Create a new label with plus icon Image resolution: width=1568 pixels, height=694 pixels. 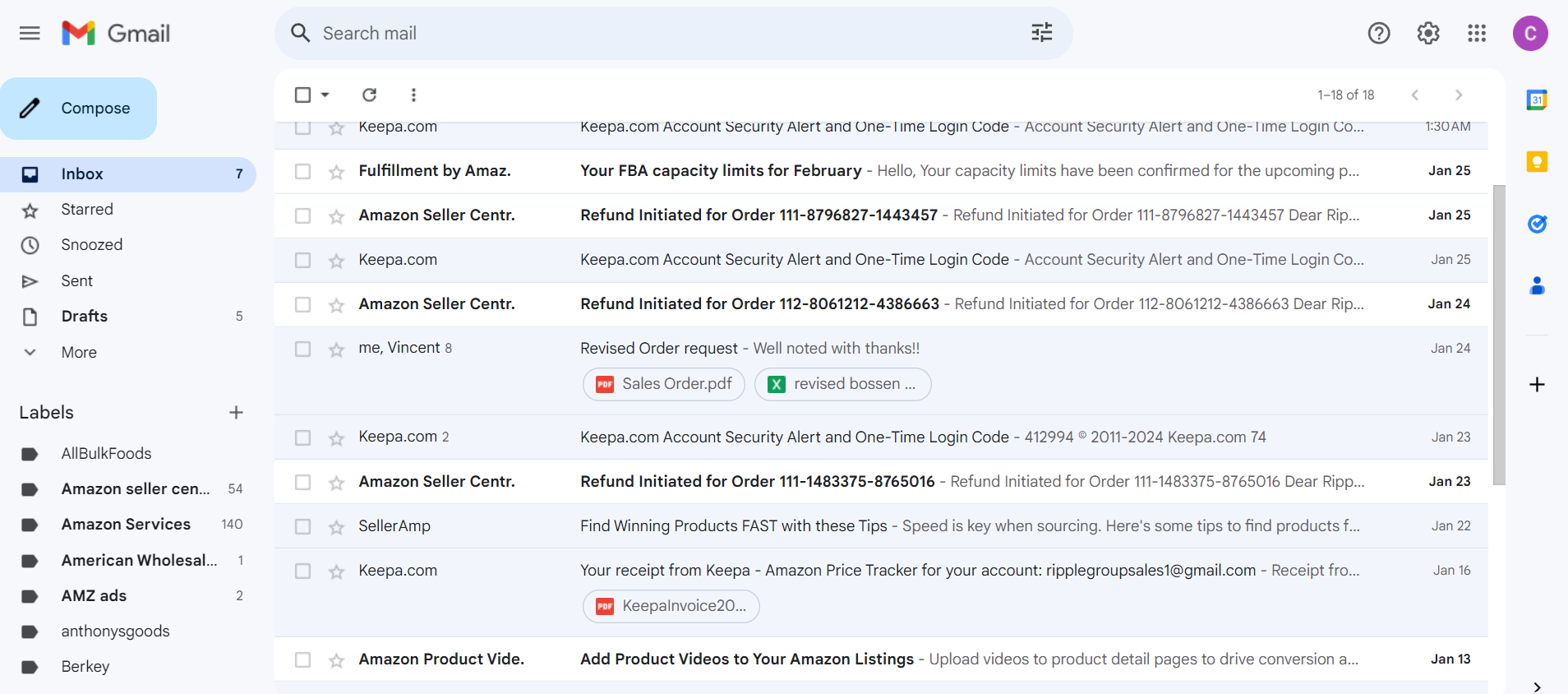[x=236, y=412]
